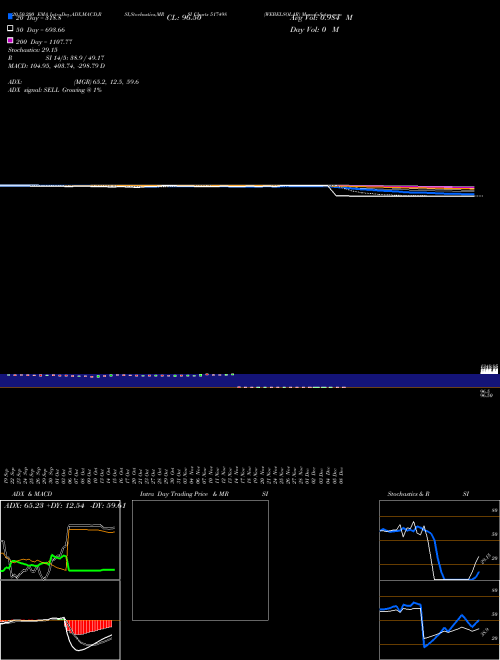Click the blue 20 Day EMA legend swatch
500x660 pixels.
click(x=10, y=16)
